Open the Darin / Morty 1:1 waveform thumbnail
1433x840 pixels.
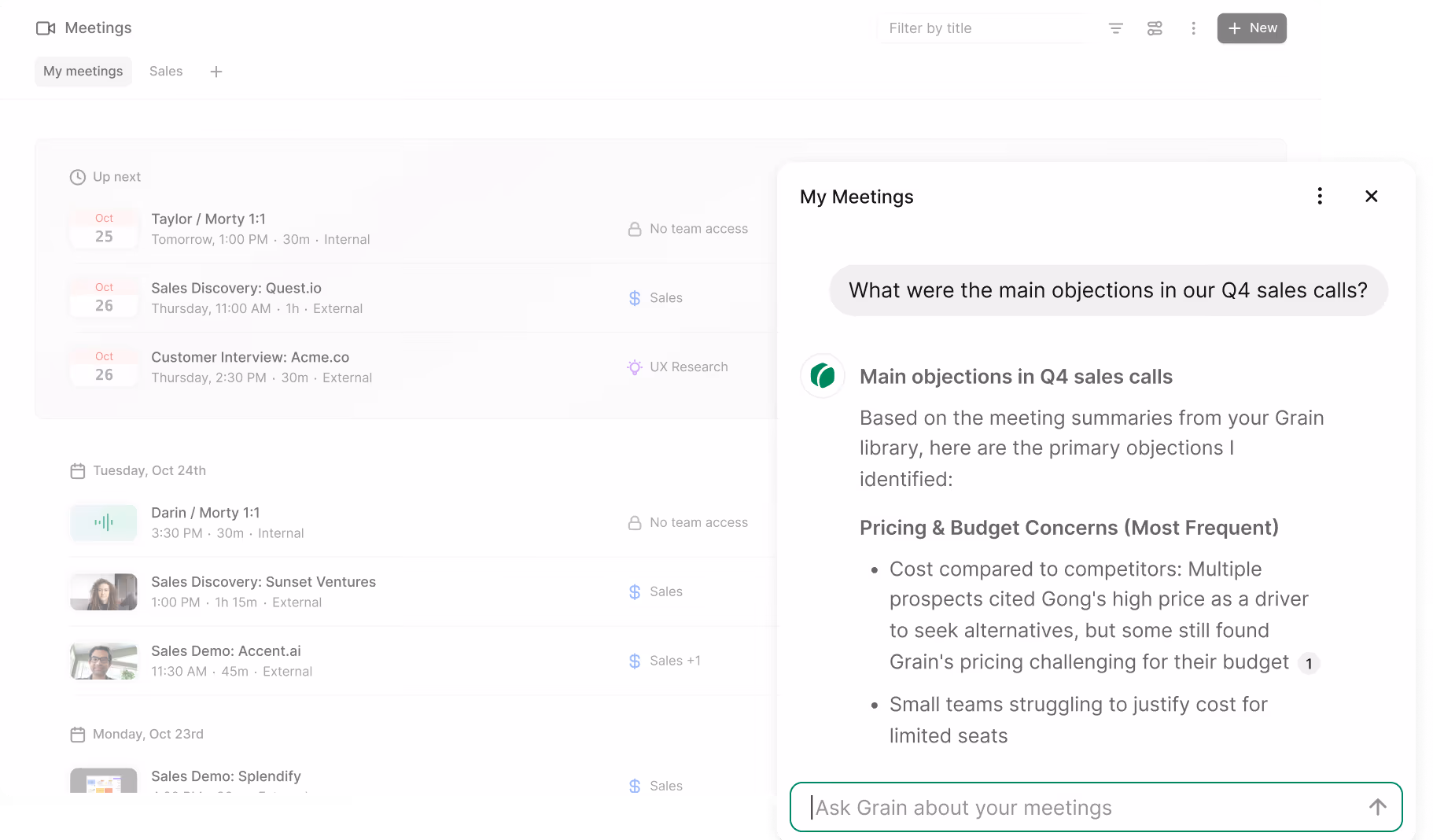click(103, 522)
